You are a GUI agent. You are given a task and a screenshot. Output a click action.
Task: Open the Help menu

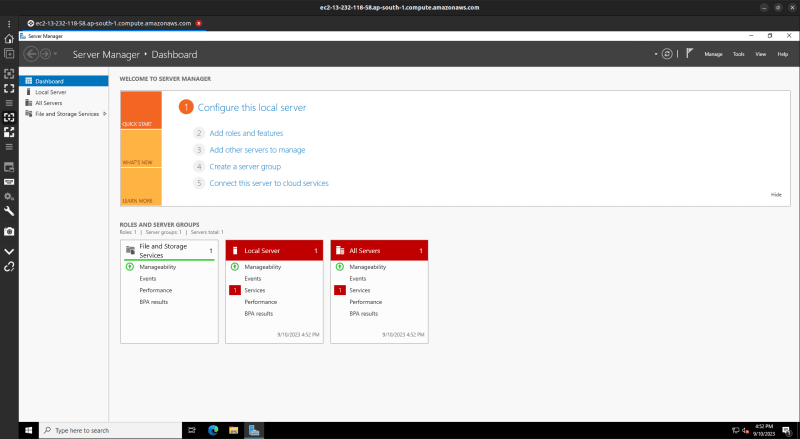(x=783, y=54)
